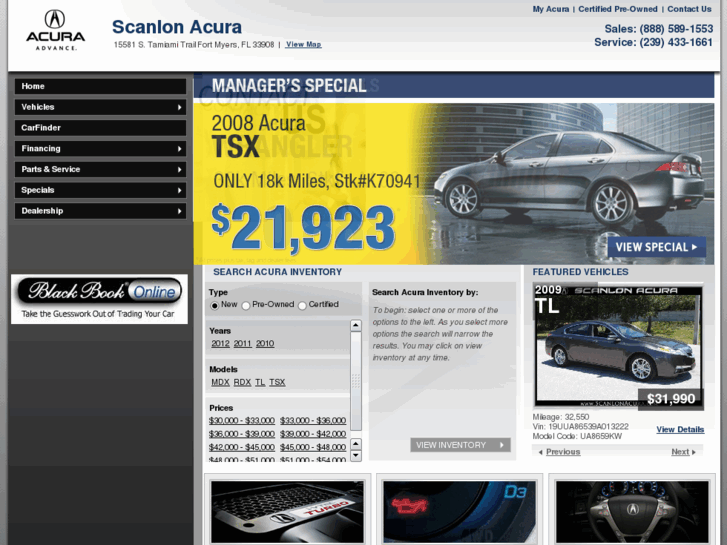727x545 pixels.
Task: Filter inventory by TSX model
Action: tap(277, 382)
